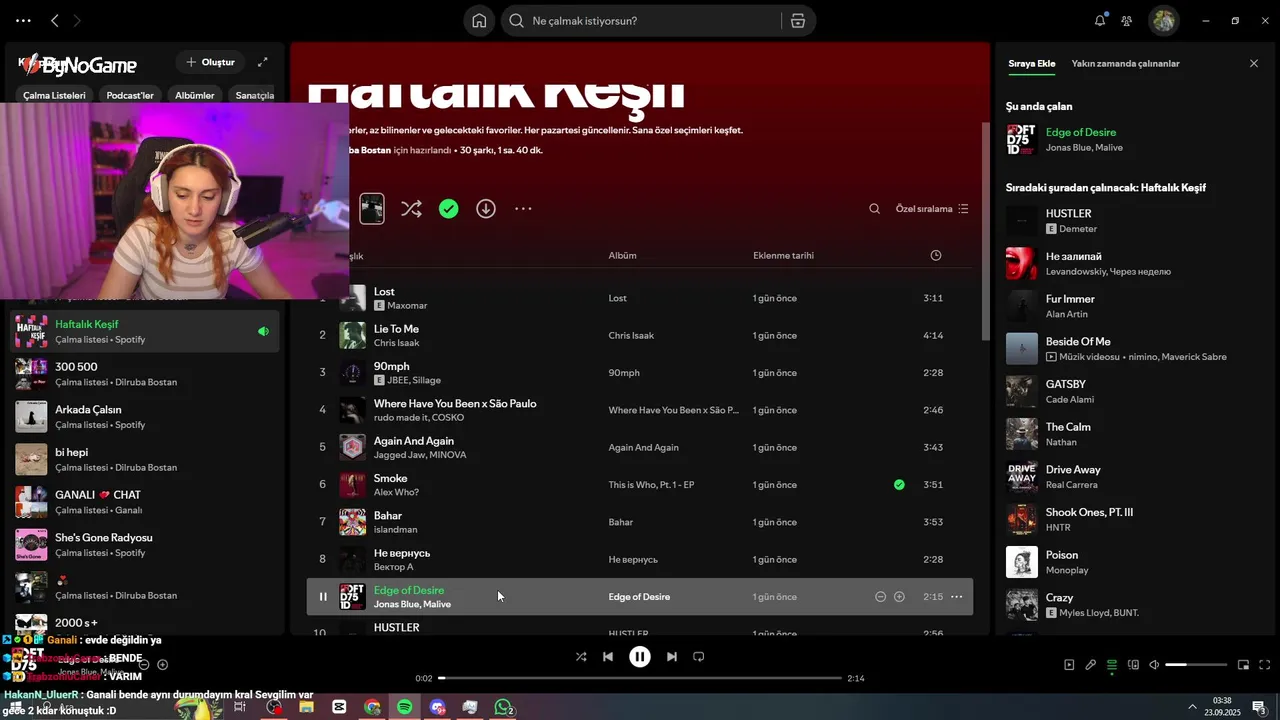Click the playlist tracklist scrollbar
The width and height of the screenshot is (1280, 720).
(x=986, y=230)
